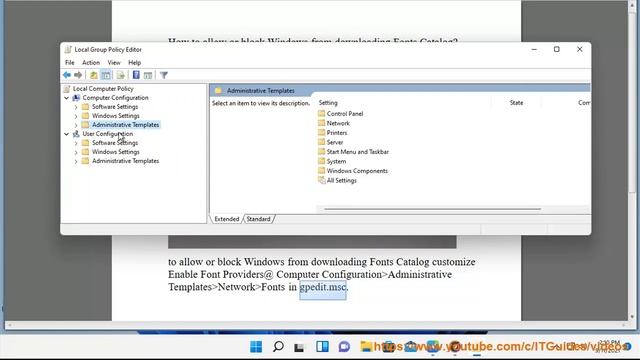Click the Local Group Policy Editor title bar icon
This screenshot has width=640, height=360.
[x=68, y=49]
